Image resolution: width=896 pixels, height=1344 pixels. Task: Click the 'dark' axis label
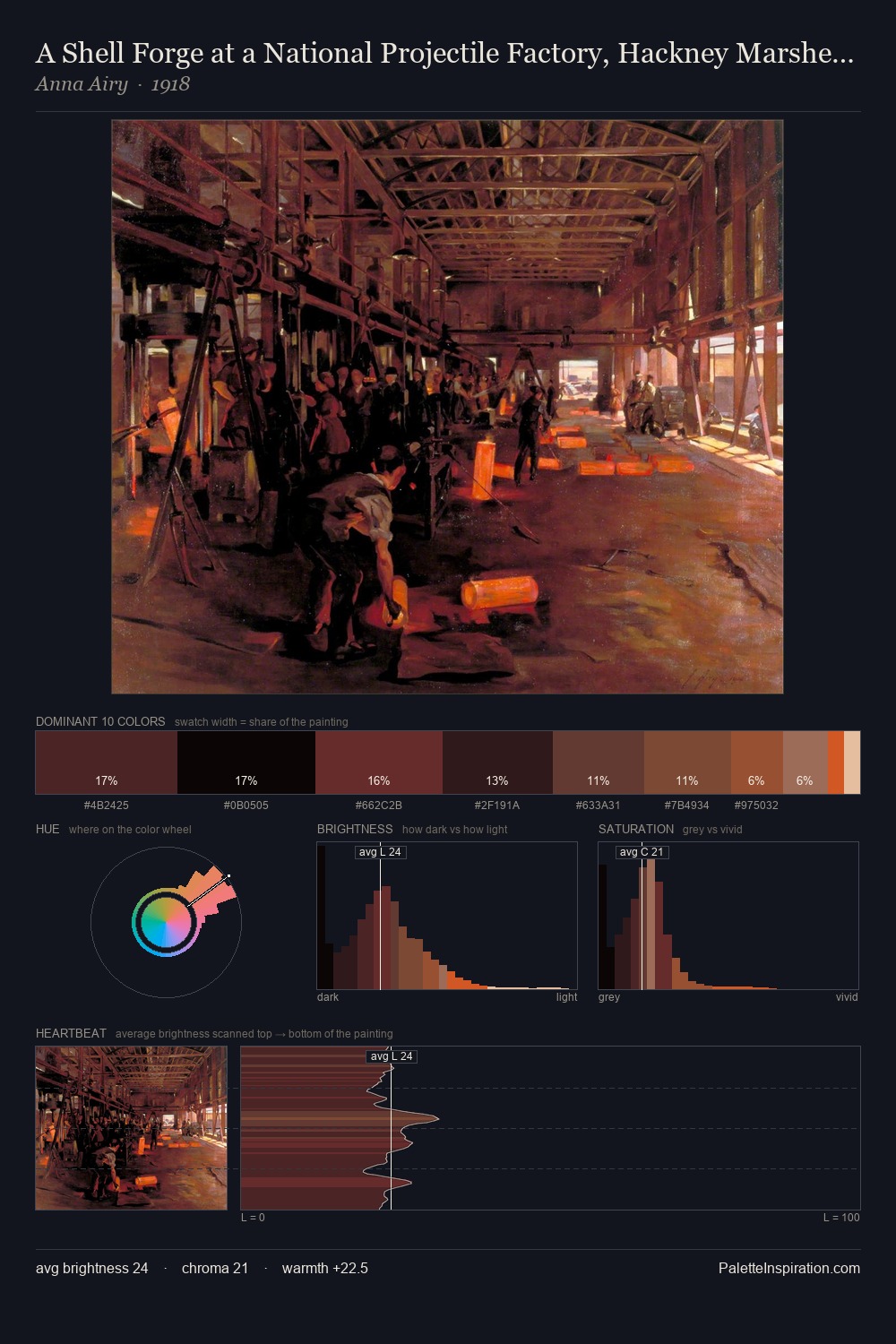(328, 997)
